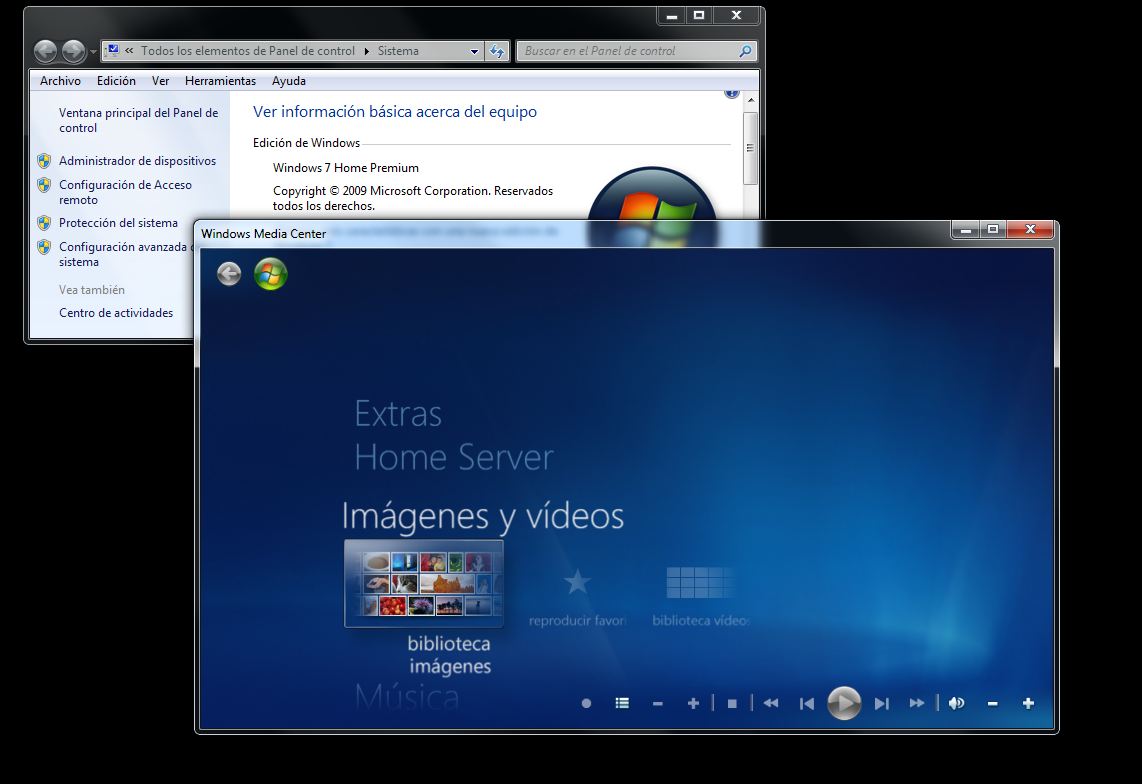Click the Record button in Media Center
The image size is (1142, 784).
[x=586, y=704]
